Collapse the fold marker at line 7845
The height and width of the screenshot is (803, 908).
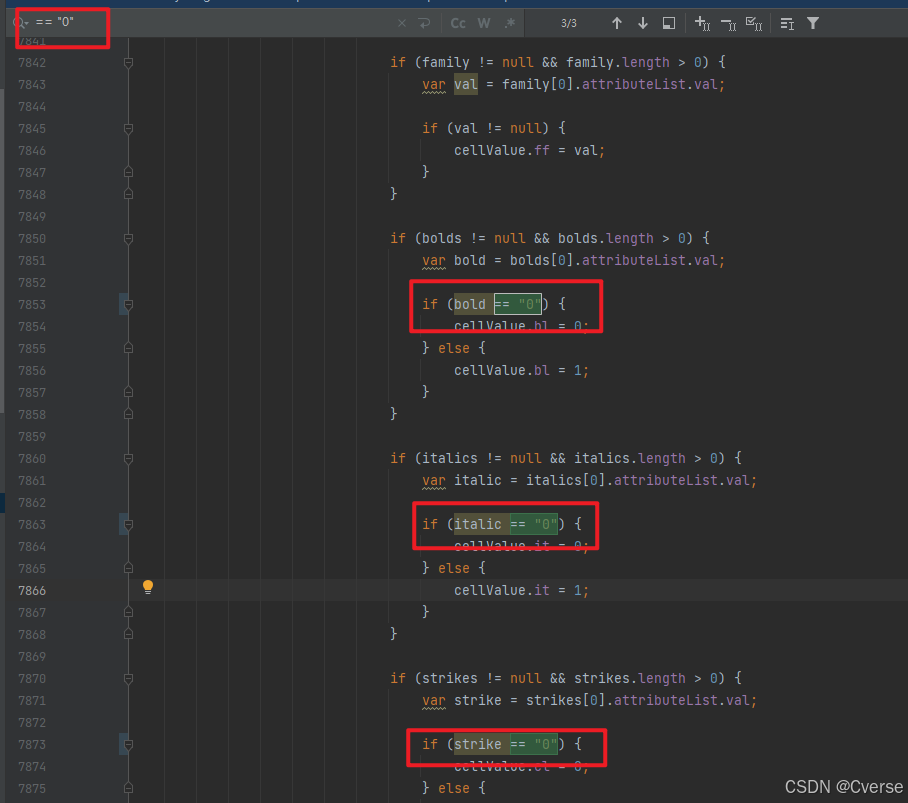(129, 129)
